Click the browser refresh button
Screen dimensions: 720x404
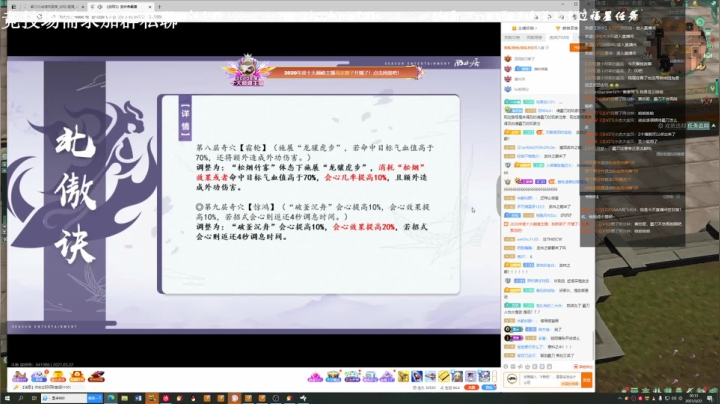(x=39, y=17)
